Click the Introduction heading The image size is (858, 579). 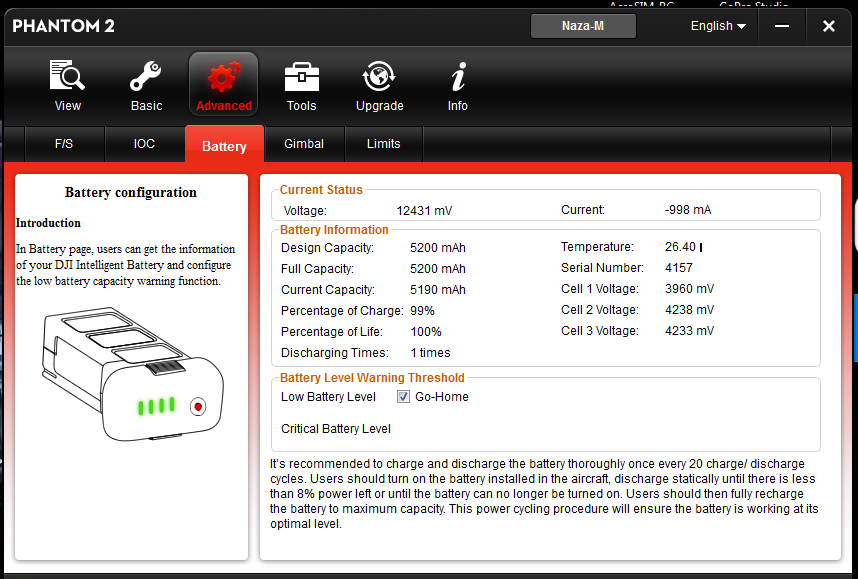(x=48, y=223)
